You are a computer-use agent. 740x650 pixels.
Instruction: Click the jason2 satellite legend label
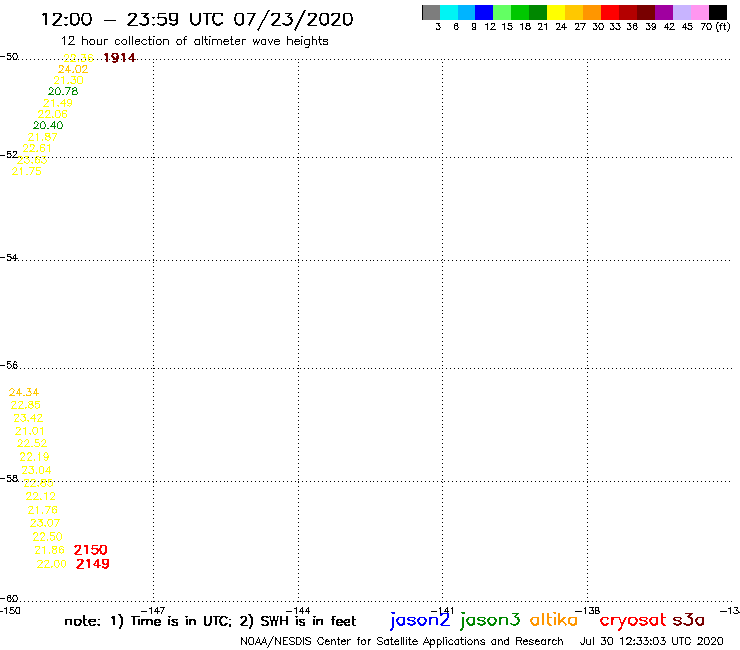tap(420, 620)
